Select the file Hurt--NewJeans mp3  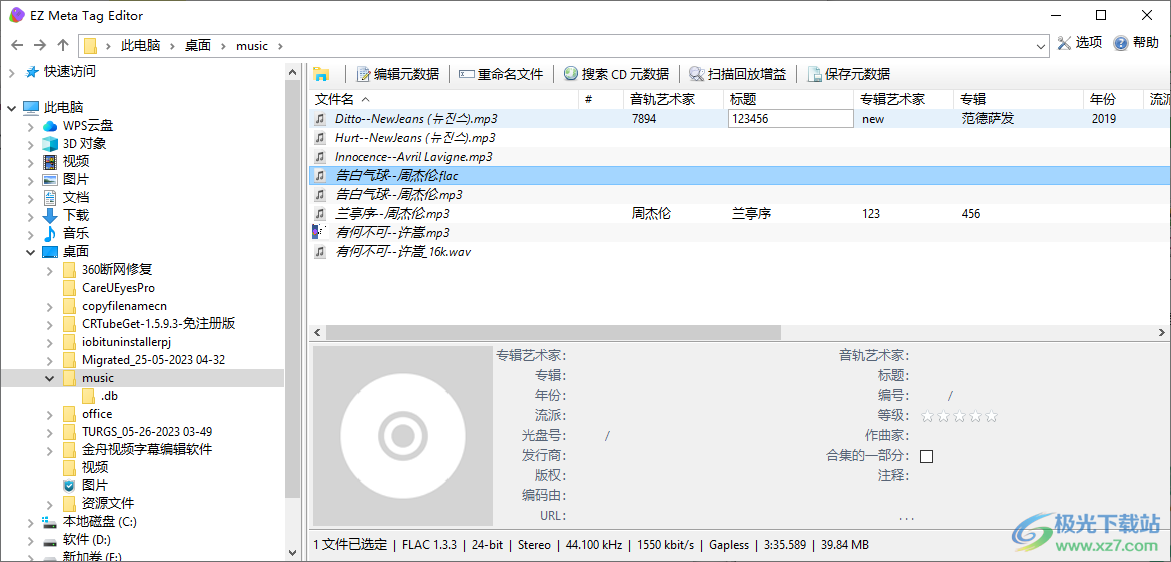click(414, 137)
